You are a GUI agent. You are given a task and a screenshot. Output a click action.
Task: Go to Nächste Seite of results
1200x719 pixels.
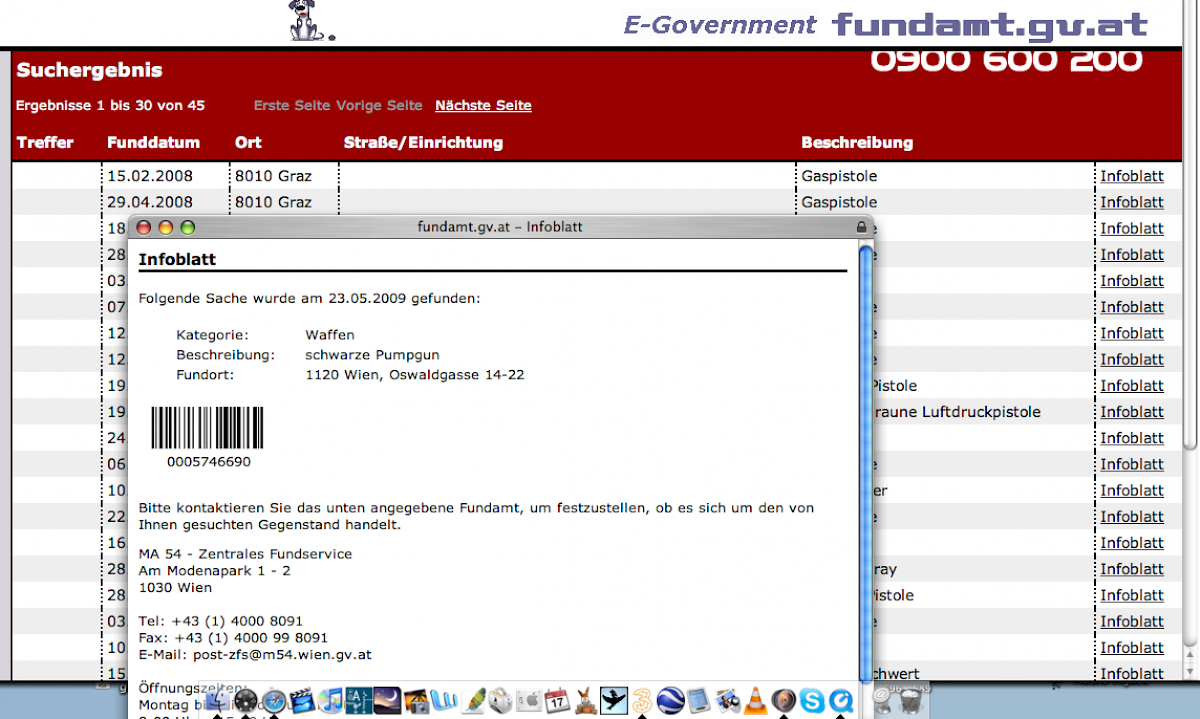(483, 106)
